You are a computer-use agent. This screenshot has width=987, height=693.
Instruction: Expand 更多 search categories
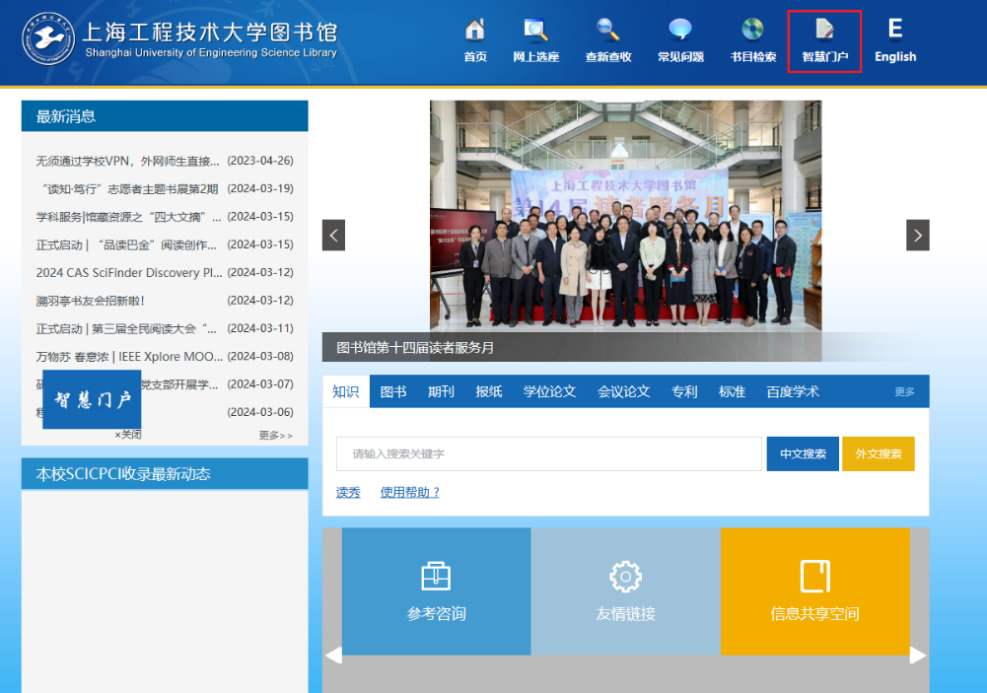tap(904, 392)
